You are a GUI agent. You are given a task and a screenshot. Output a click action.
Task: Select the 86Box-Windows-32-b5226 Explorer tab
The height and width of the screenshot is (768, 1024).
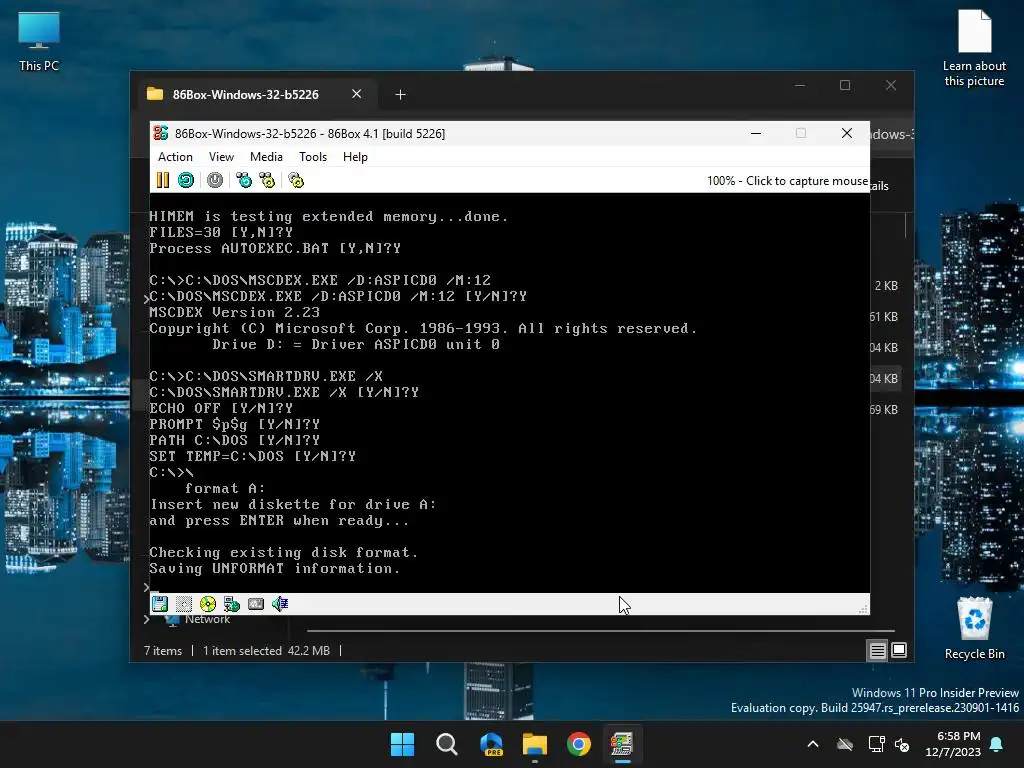point(246,95)
